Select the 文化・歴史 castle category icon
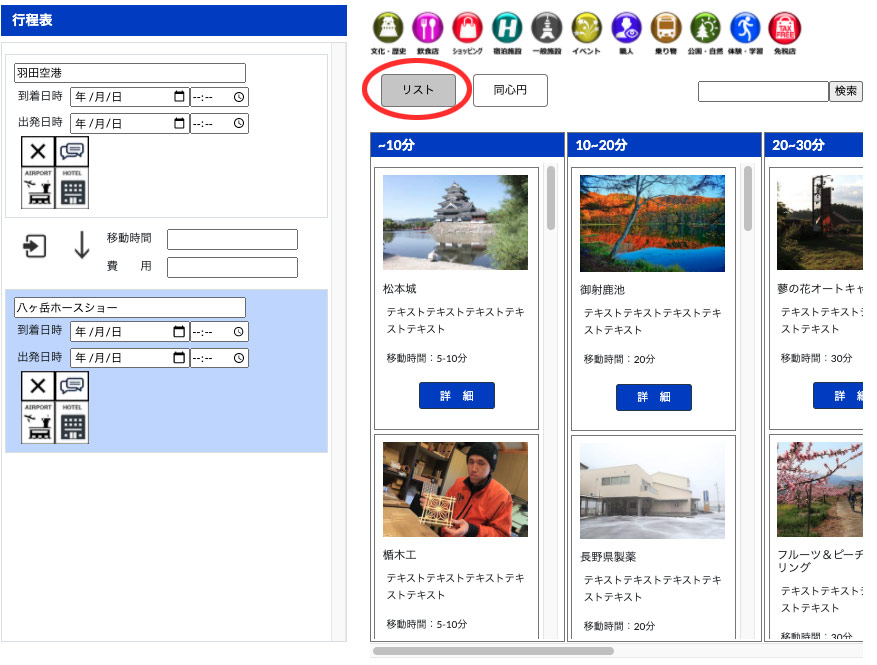This screenshot has height=665, width=877. (388, 28)
